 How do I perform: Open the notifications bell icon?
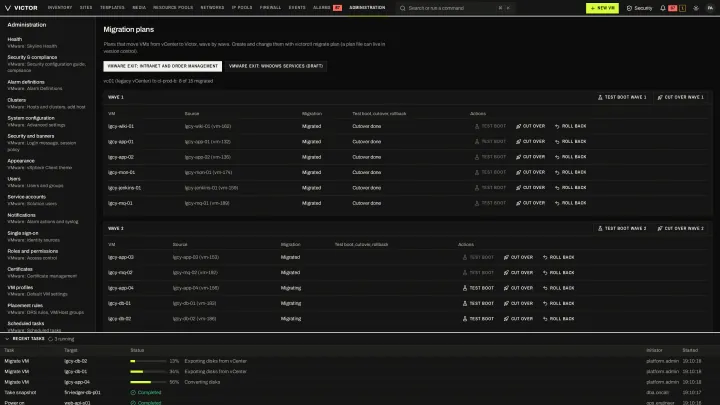click(663, 8)
